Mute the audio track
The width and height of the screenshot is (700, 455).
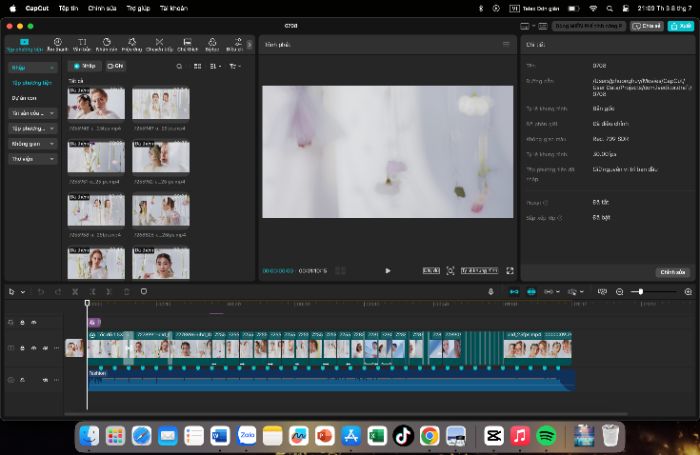pyautogui.click(x=45, y=380)
